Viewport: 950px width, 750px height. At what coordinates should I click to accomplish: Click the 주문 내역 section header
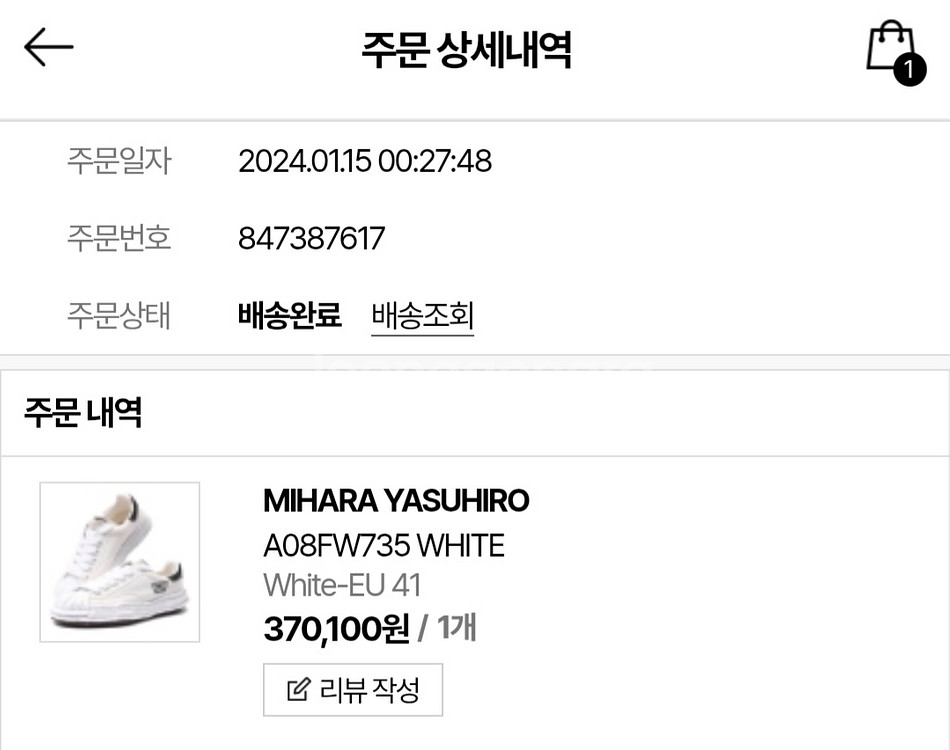83,412
